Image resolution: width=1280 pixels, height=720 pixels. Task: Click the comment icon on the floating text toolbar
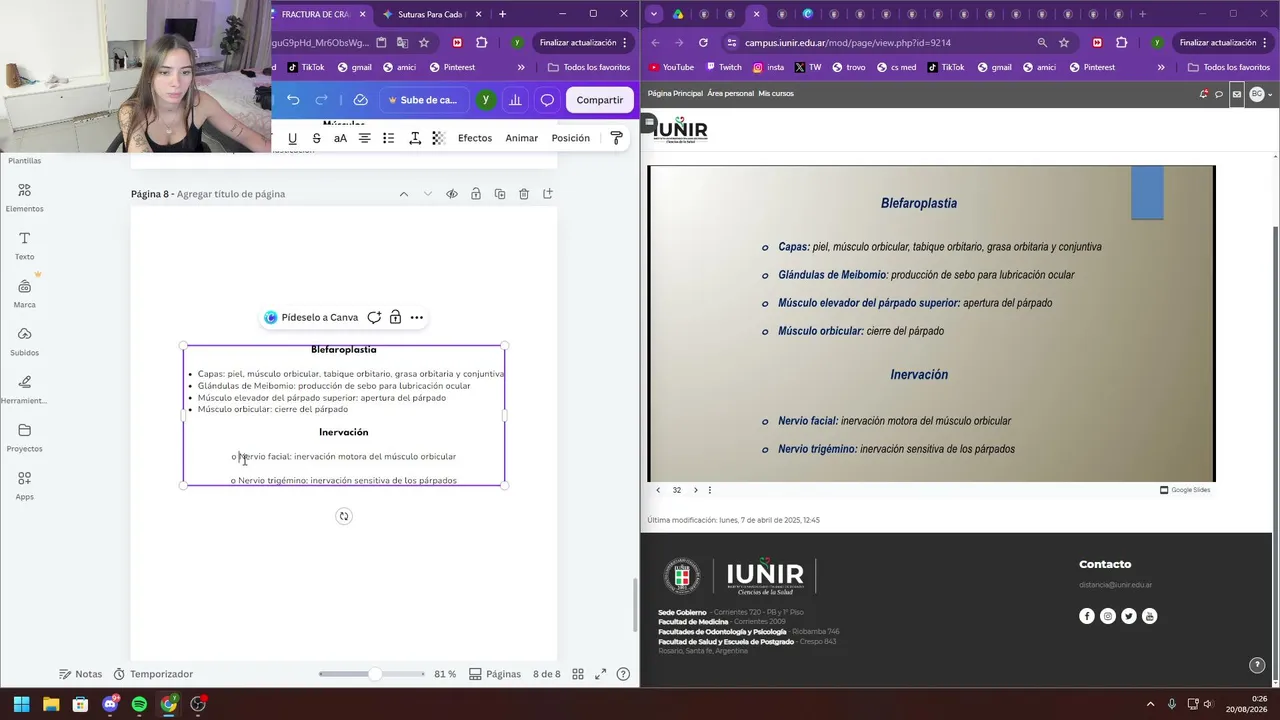374,317
